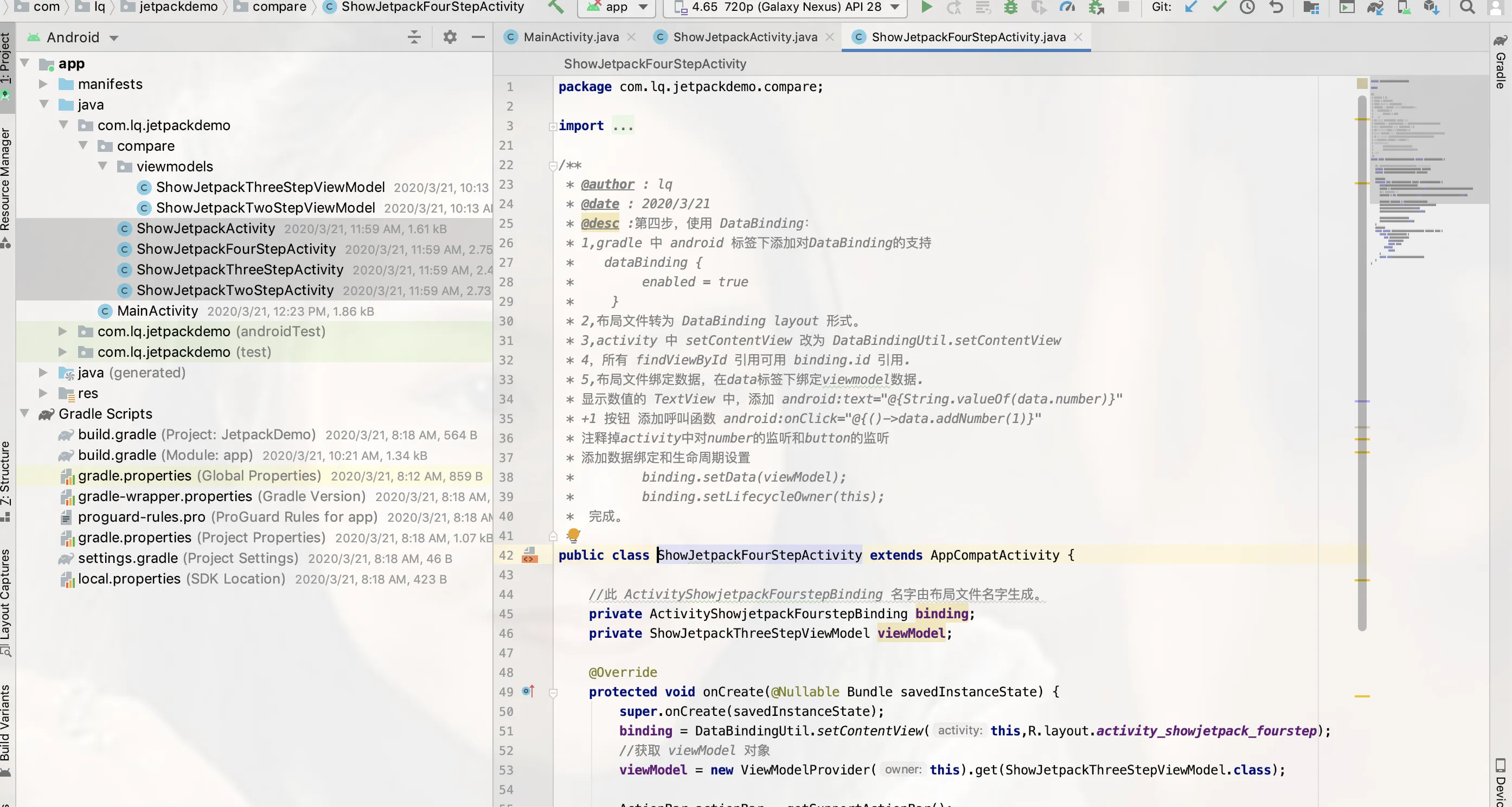Close the ShowJetpackFourStepActivity.java tab
Viewport: 1512px width, 807px height.
coord(1078,37)
